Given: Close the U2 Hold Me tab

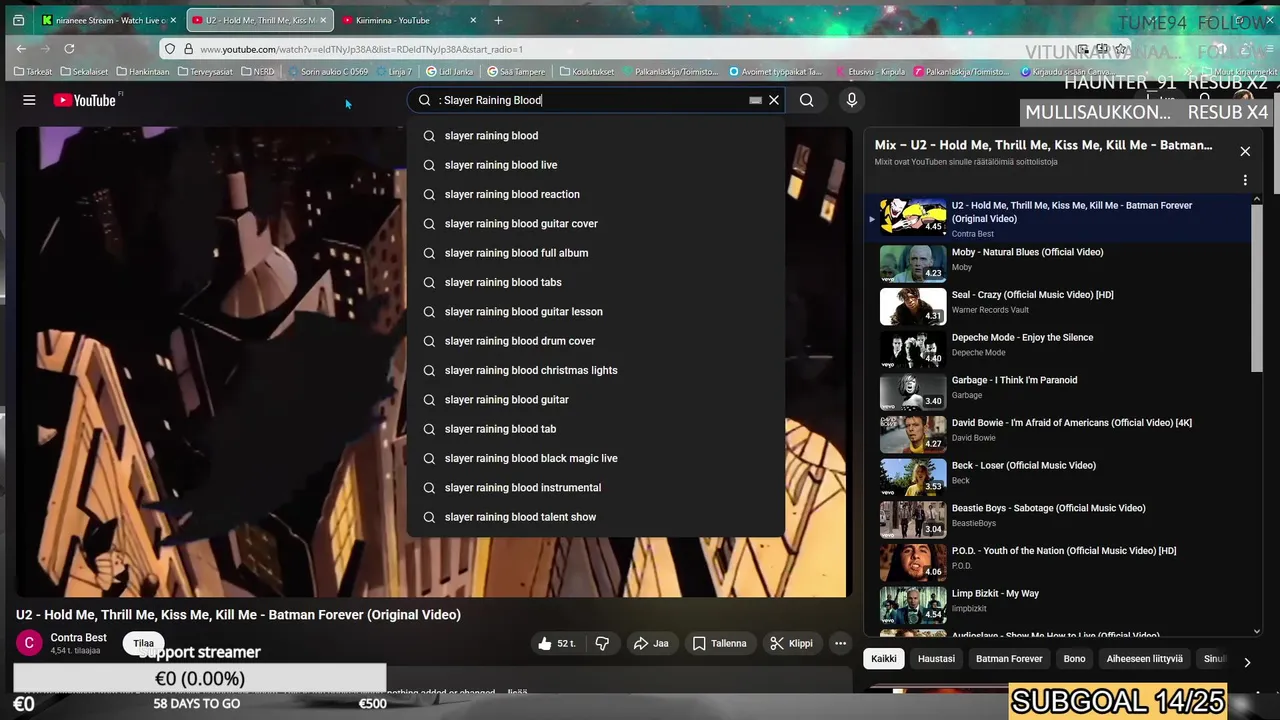Looking at the screenshot, I should pyautogui.click(x=323, y=20).
